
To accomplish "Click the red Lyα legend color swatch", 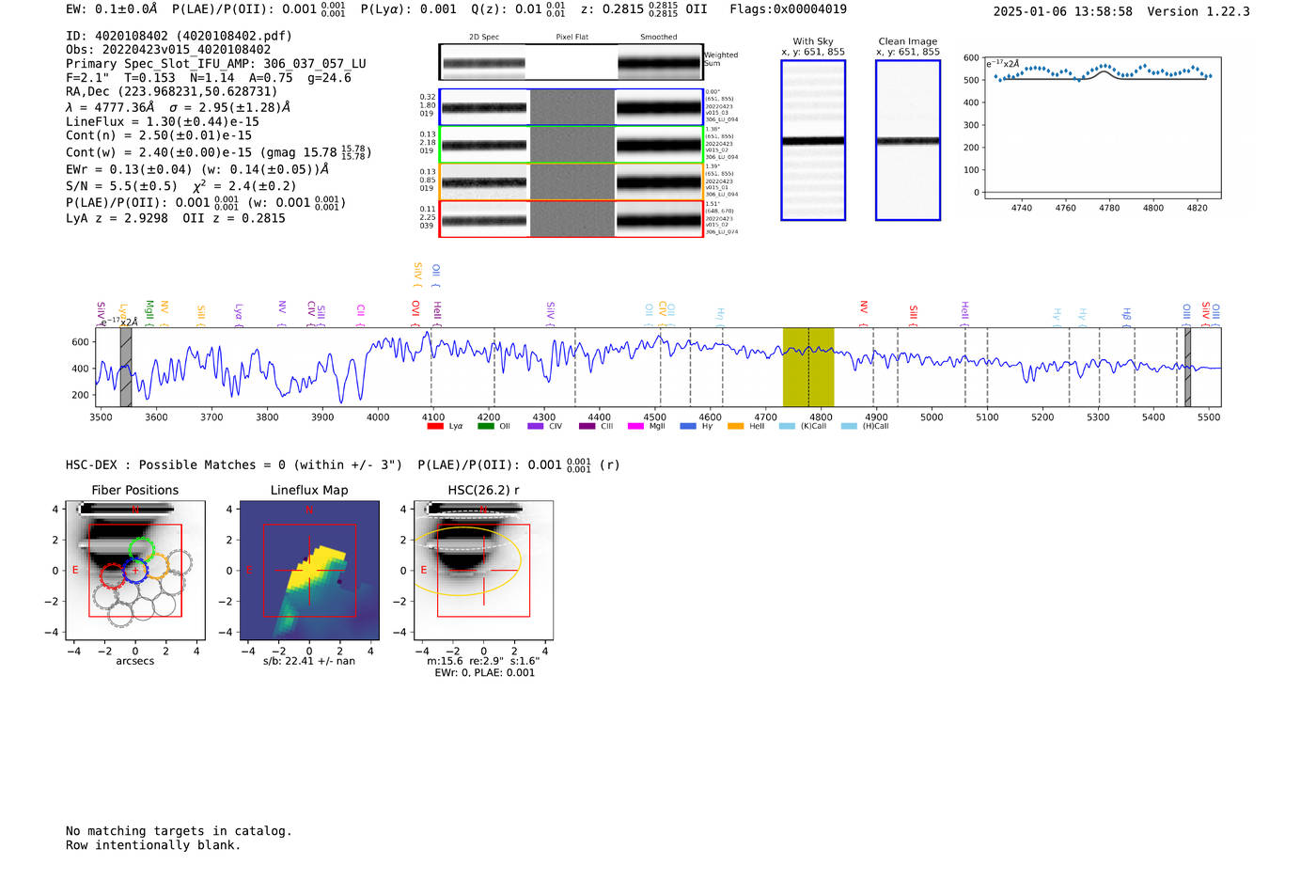I will 435,427.
